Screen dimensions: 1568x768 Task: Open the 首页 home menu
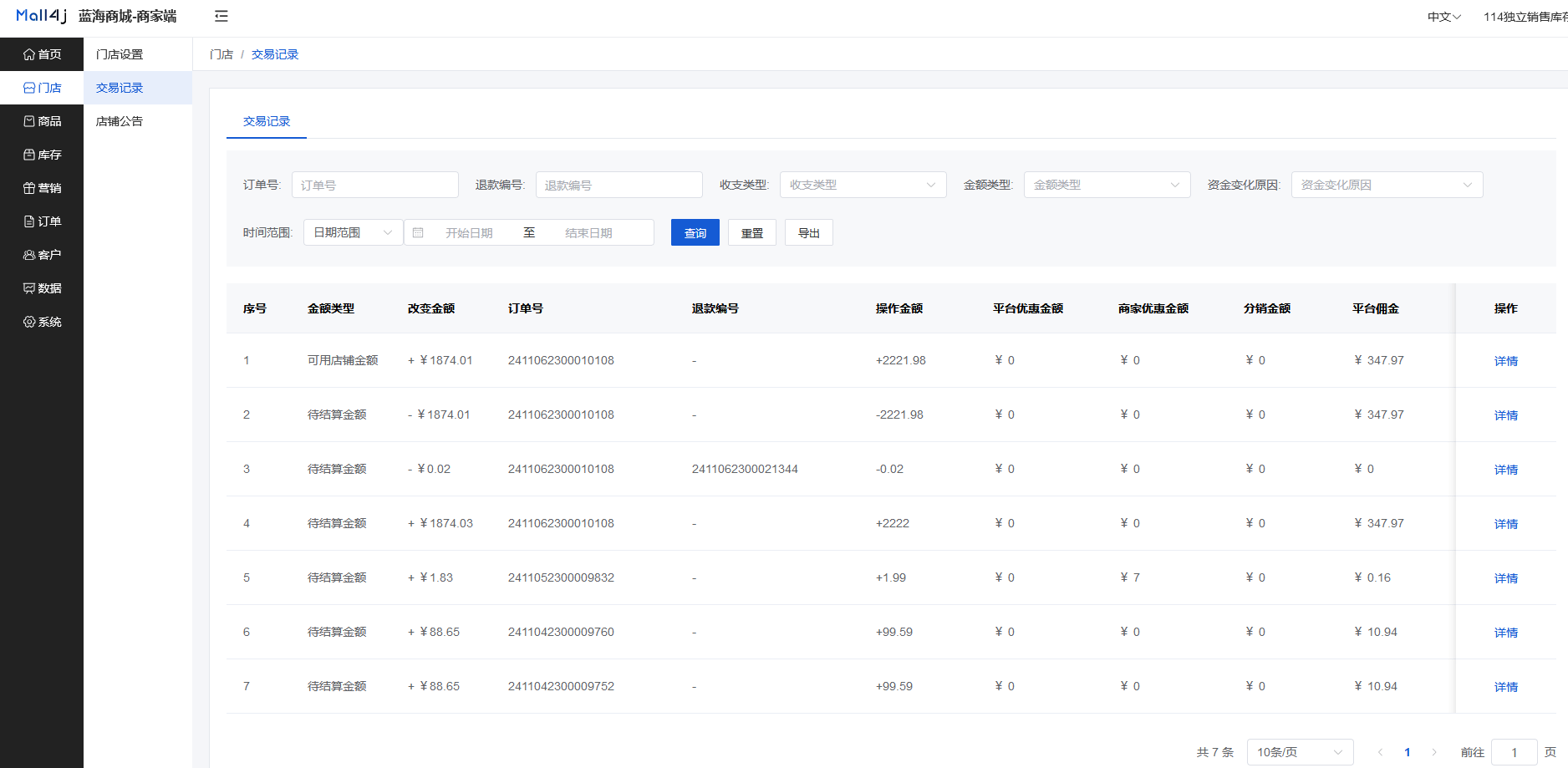(x=42, y=54)
